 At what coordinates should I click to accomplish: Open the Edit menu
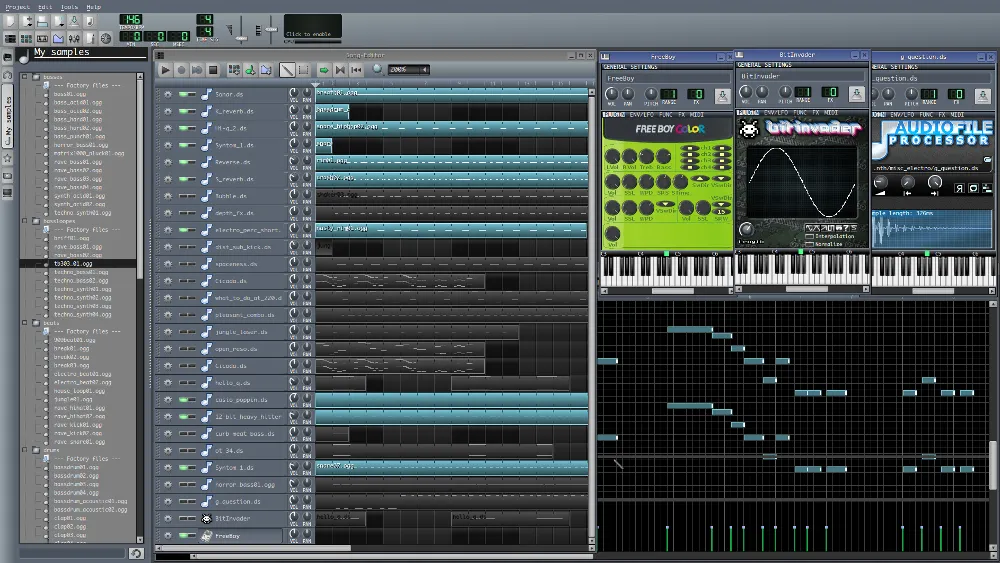pos(45,7)
